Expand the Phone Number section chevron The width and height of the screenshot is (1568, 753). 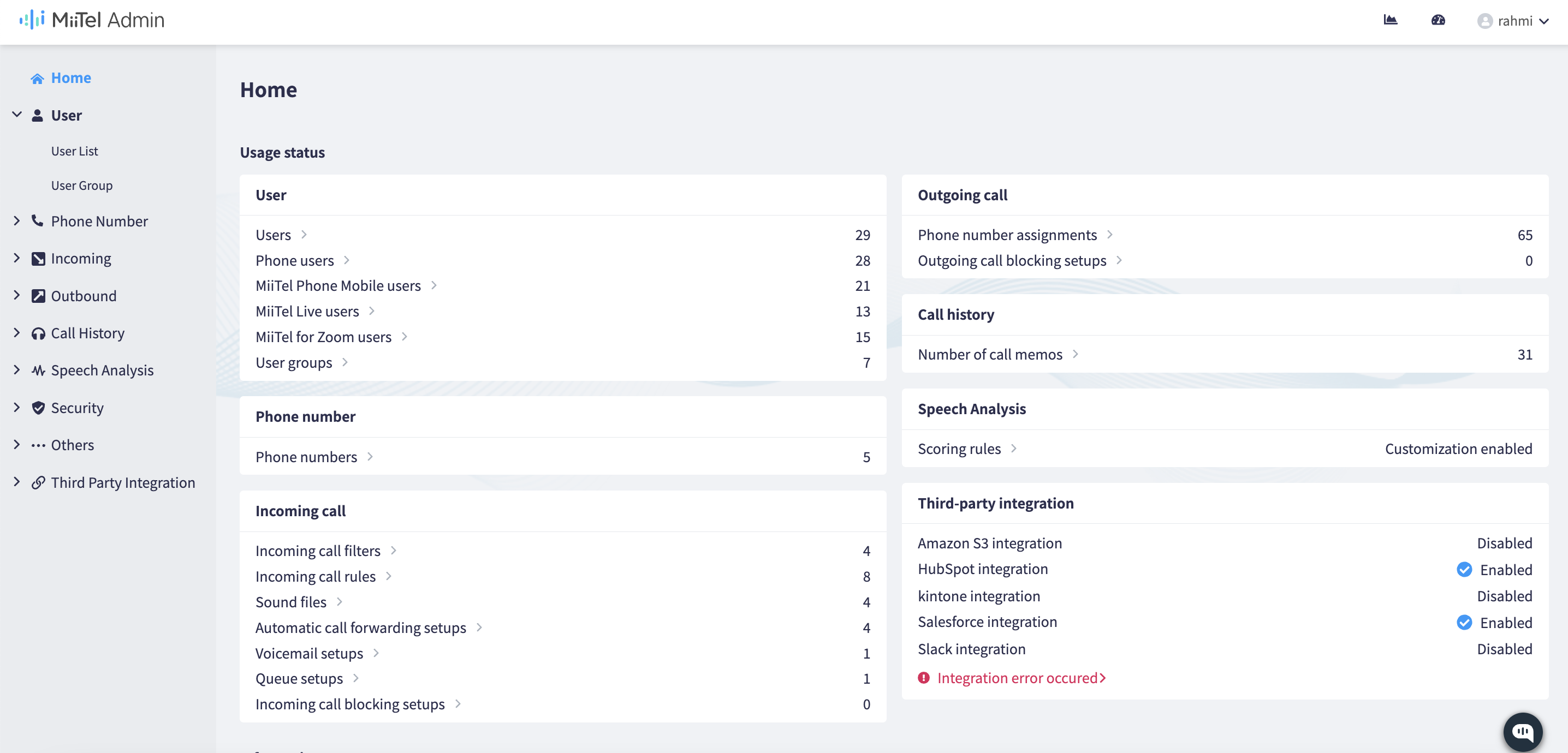coord(17,221)
